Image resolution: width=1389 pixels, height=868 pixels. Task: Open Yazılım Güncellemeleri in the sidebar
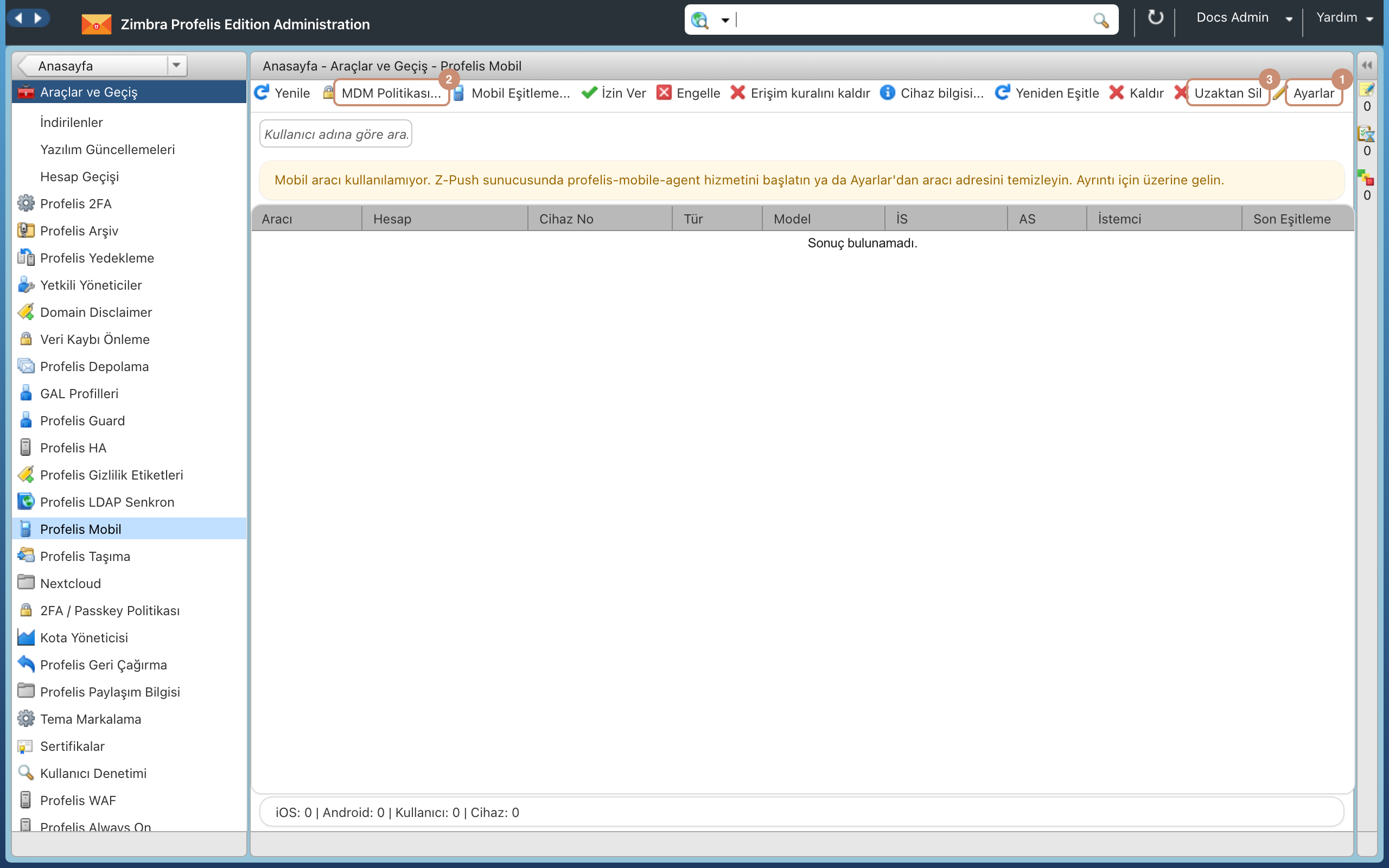[x=107, y=149]
